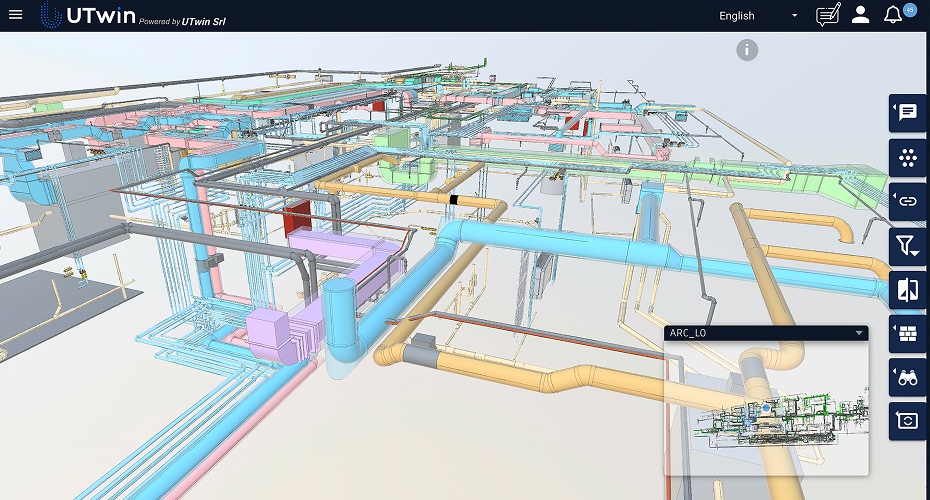Viewport: 930px width, 500px height.
Task: Open the notifications bell
Action: 892,16
